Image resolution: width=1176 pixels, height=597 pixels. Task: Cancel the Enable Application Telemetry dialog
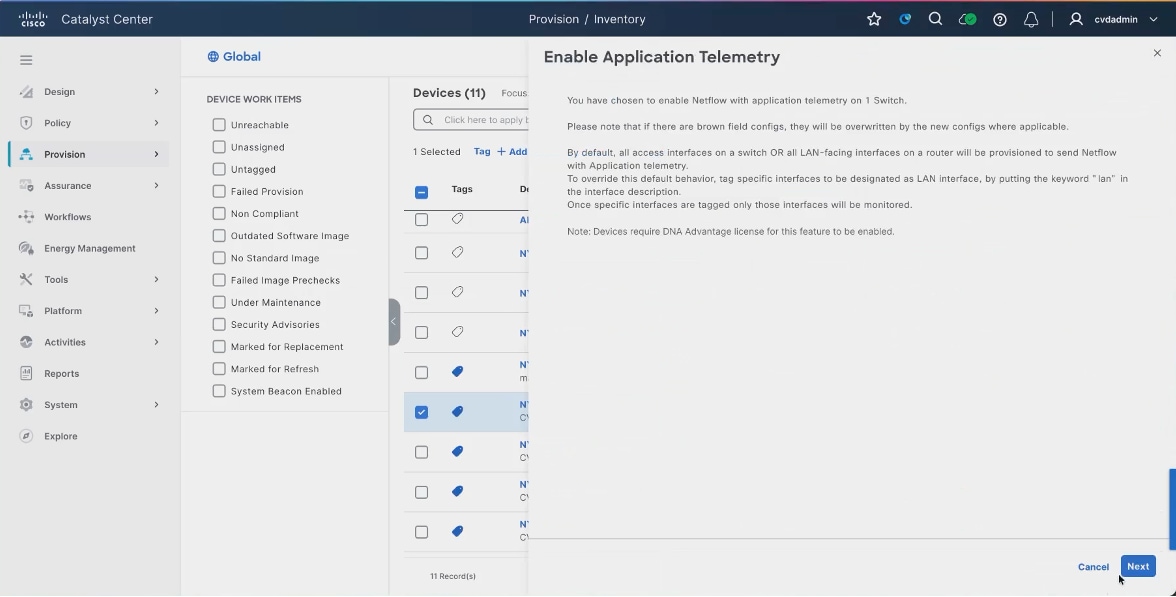click(1093, 567)
